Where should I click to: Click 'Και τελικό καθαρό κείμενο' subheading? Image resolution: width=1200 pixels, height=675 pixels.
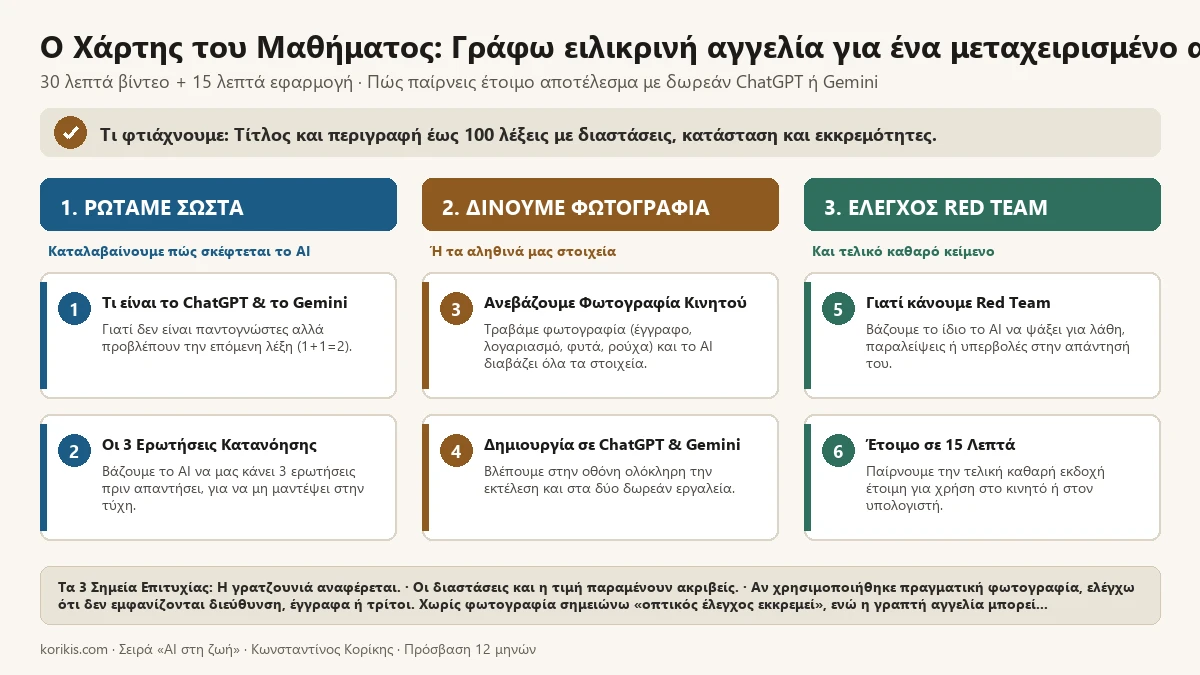[x=903, y=252]
